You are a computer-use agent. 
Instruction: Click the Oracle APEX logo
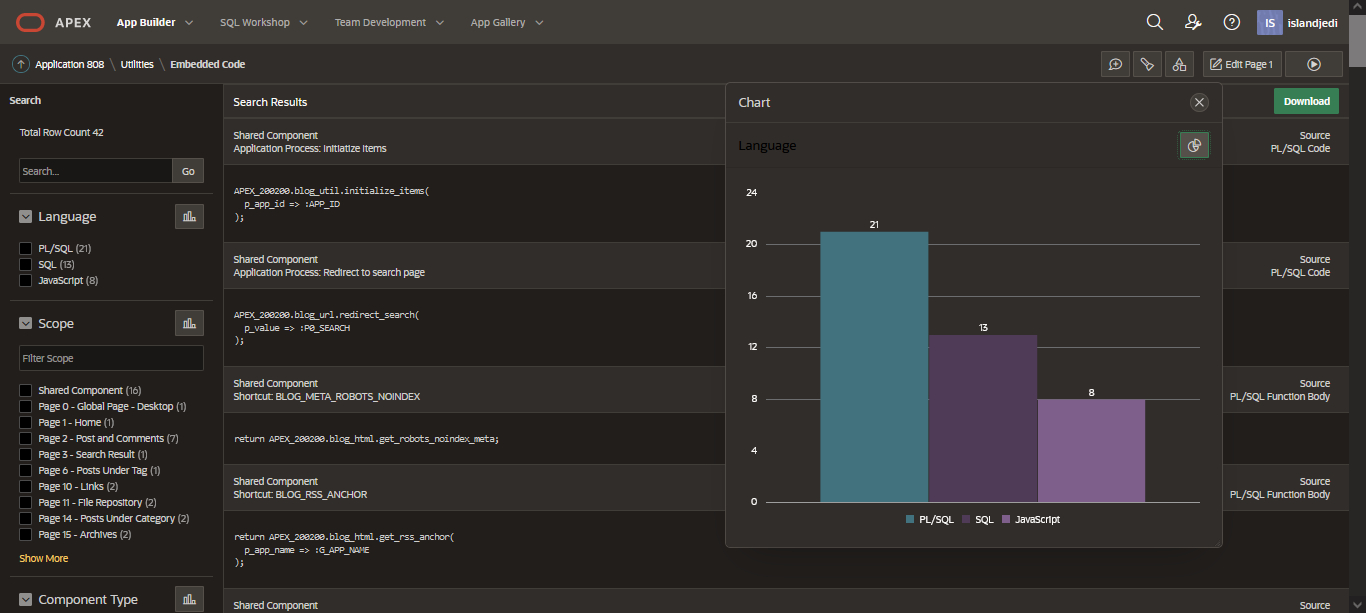tap(53, 22)
